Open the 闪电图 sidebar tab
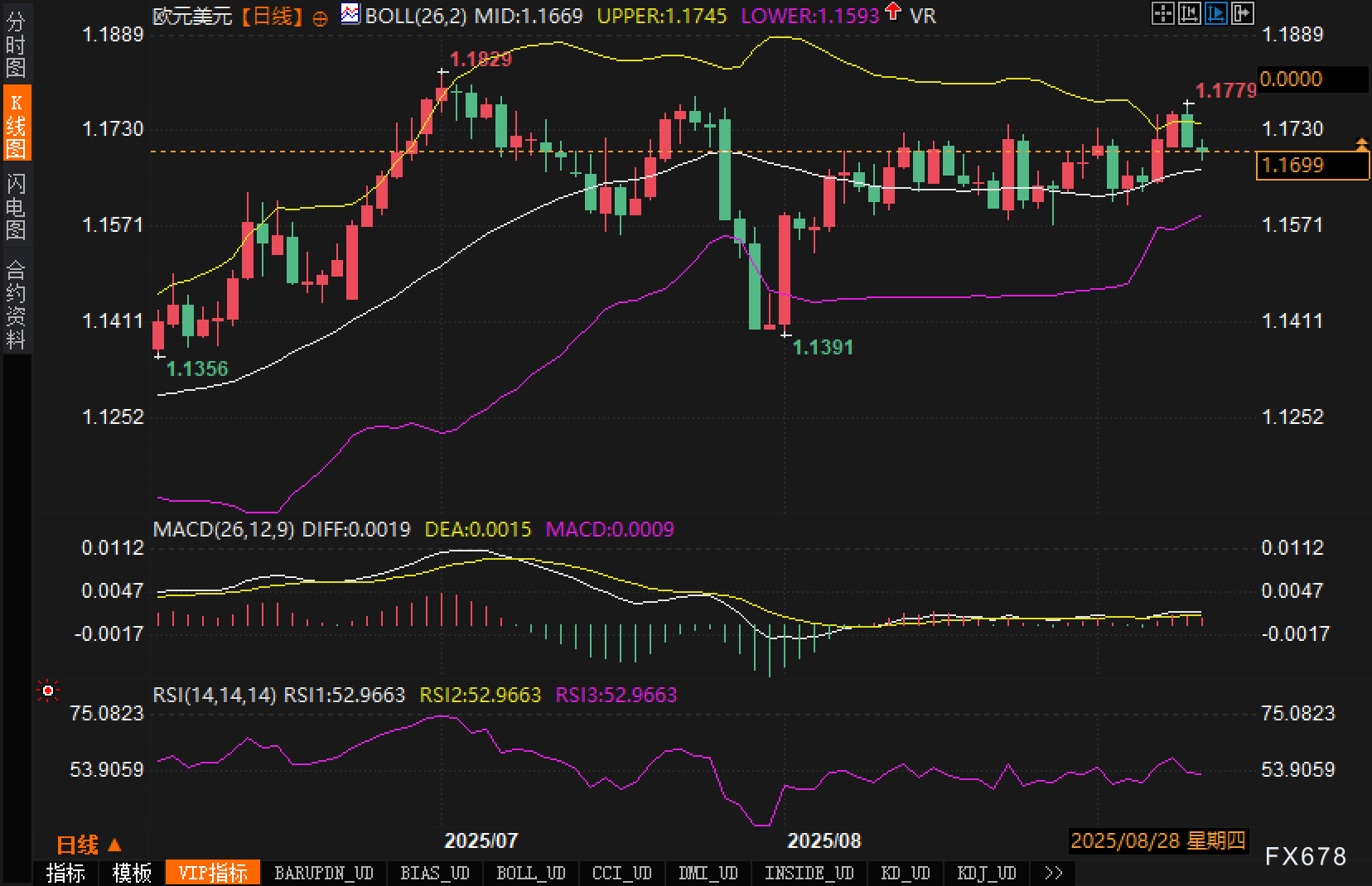This screenshot has width=1372, height=886. pos(16,206)
